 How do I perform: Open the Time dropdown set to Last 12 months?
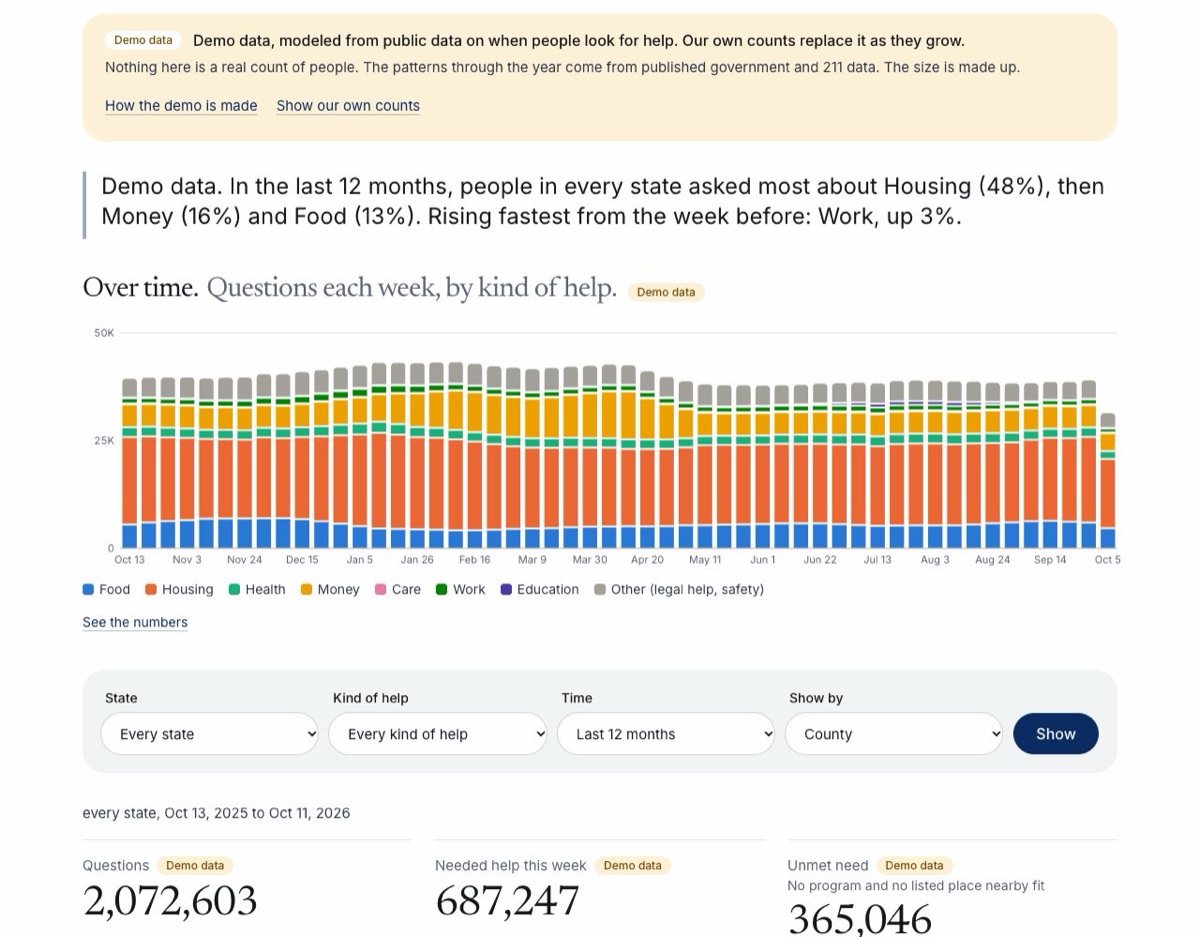[666, 734]
